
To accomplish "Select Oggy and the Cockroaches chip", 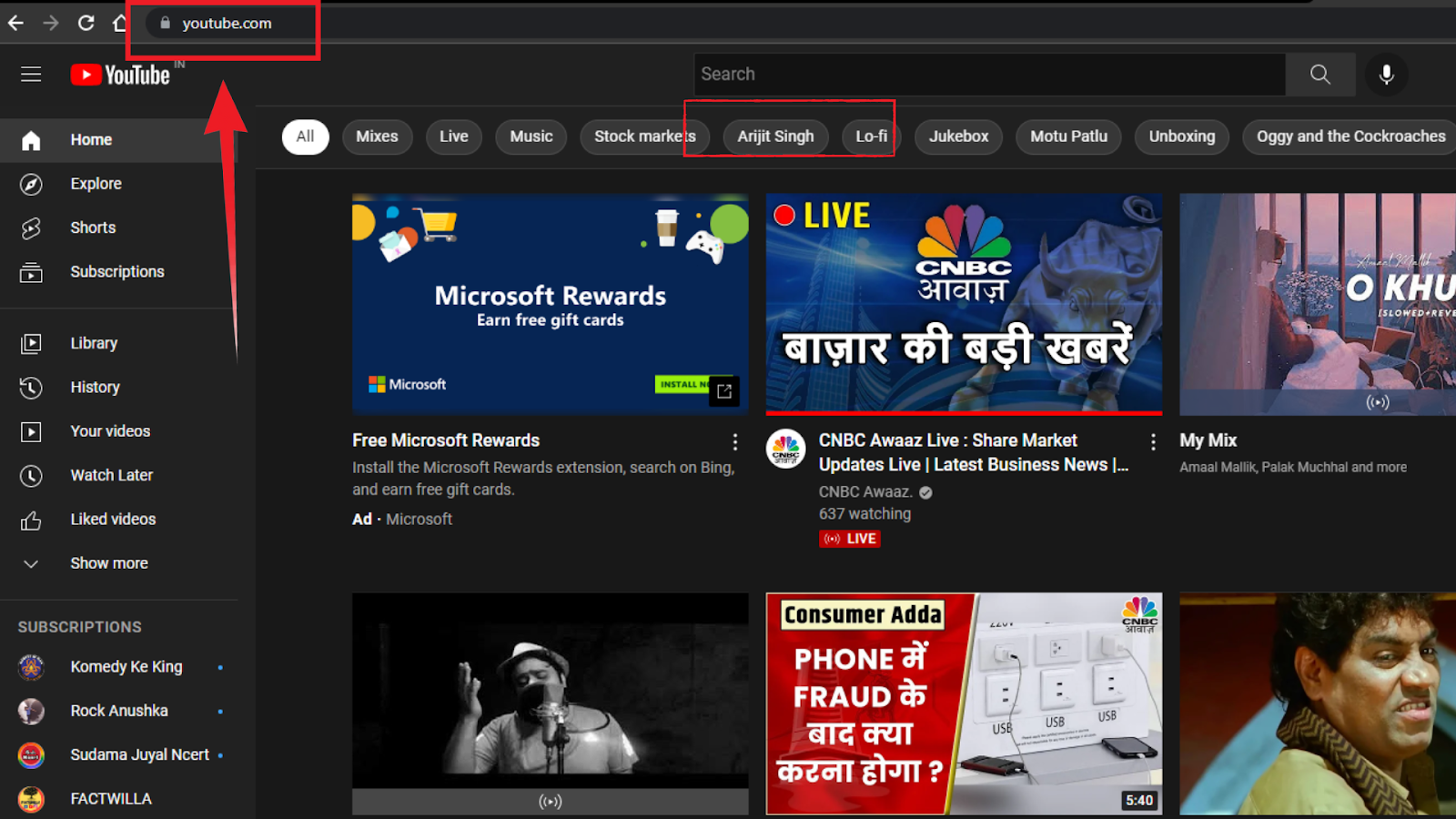I will tap(1350, 136).
